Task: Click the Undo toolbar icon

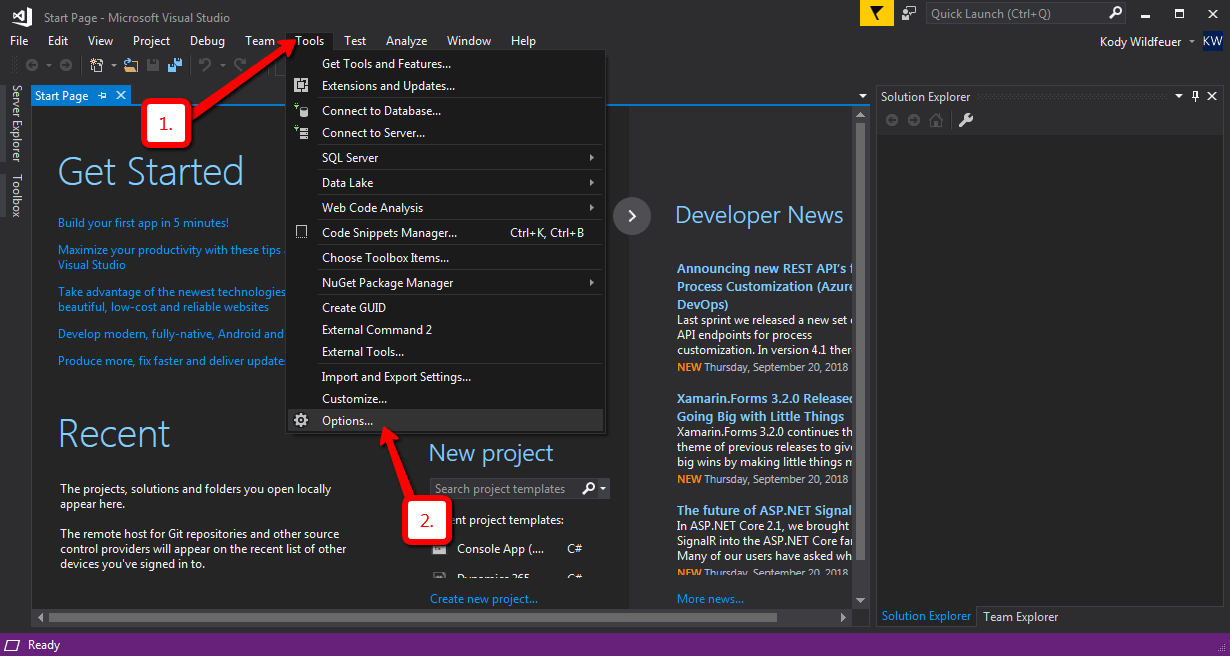Action: (204, 63)
